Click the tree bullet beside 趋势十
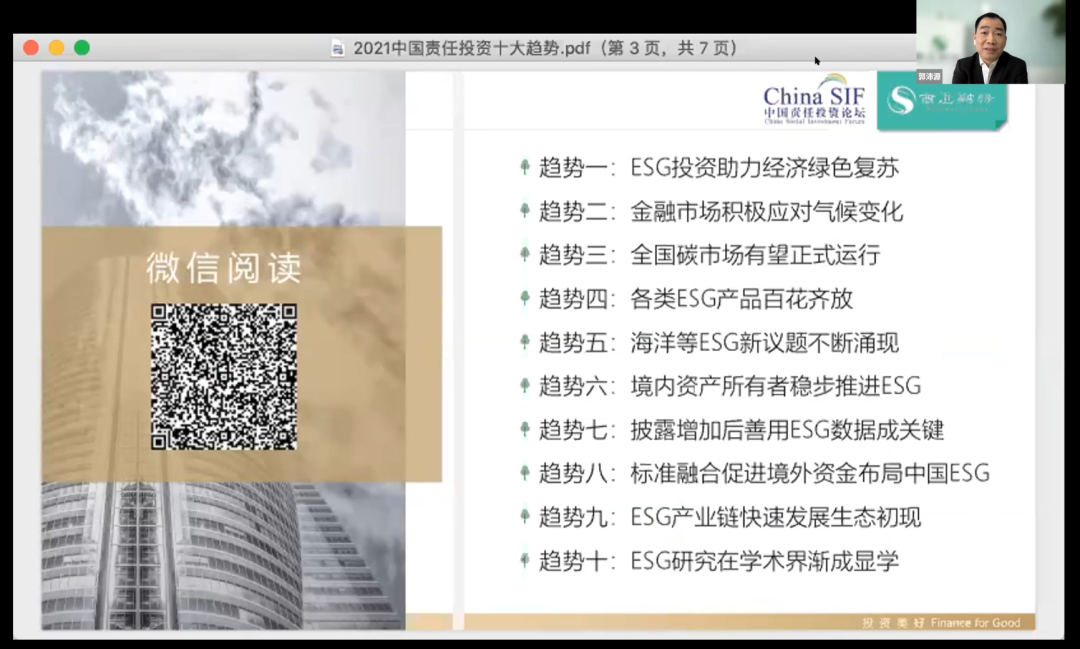Image resolution: width=1080 pixels, height=649 pixels. tap(524, 561)
